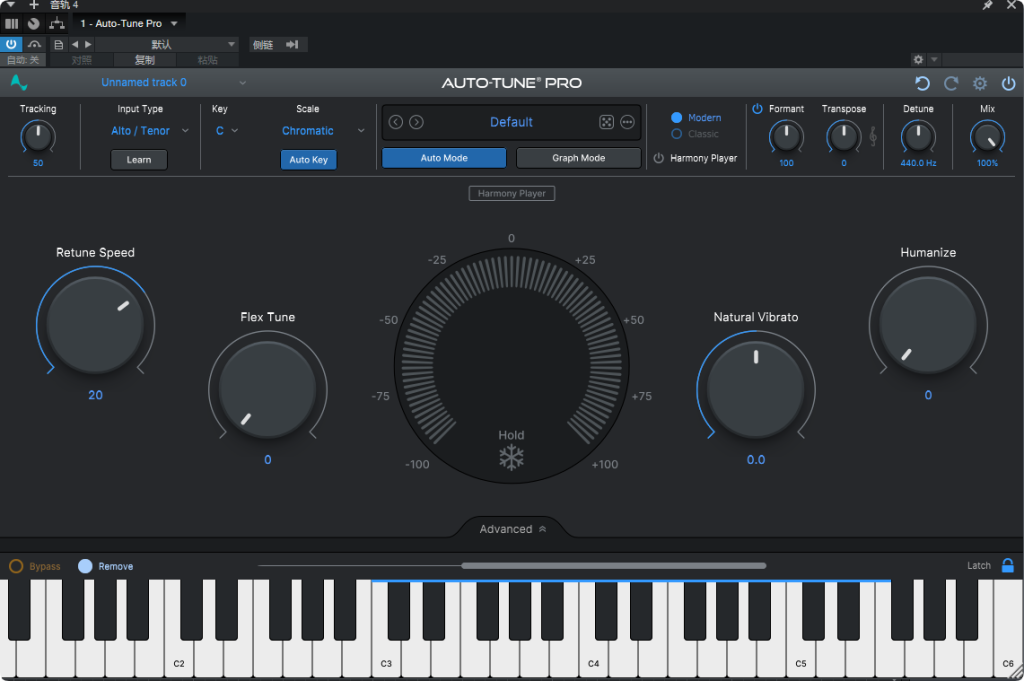
Task: Select the Bypass radio option
Action: coord(16,566)
